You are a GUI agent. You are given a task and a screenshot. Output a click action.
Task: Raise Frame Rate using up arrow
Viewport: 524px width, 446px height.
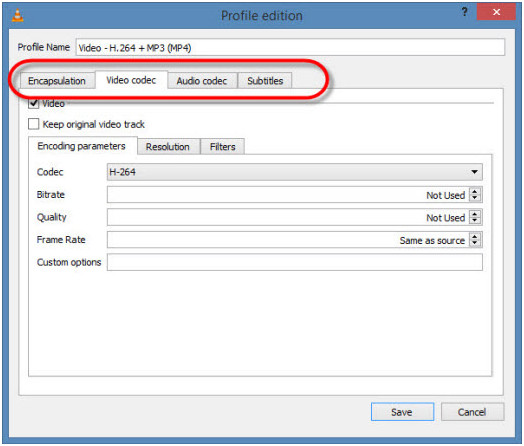coord(475,236)
